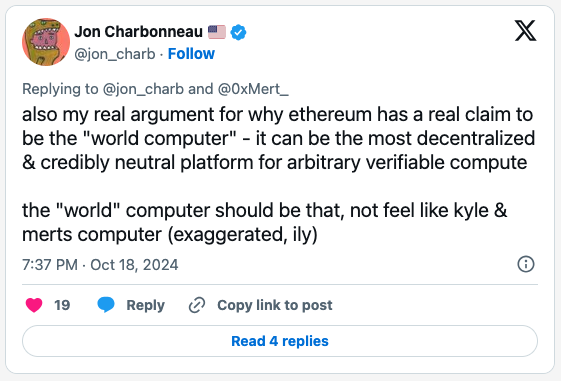Open Jon Charbonneau's profile avatar
Image resolution: width=561 pixels, height=381 pixels.
pos(46,42)
